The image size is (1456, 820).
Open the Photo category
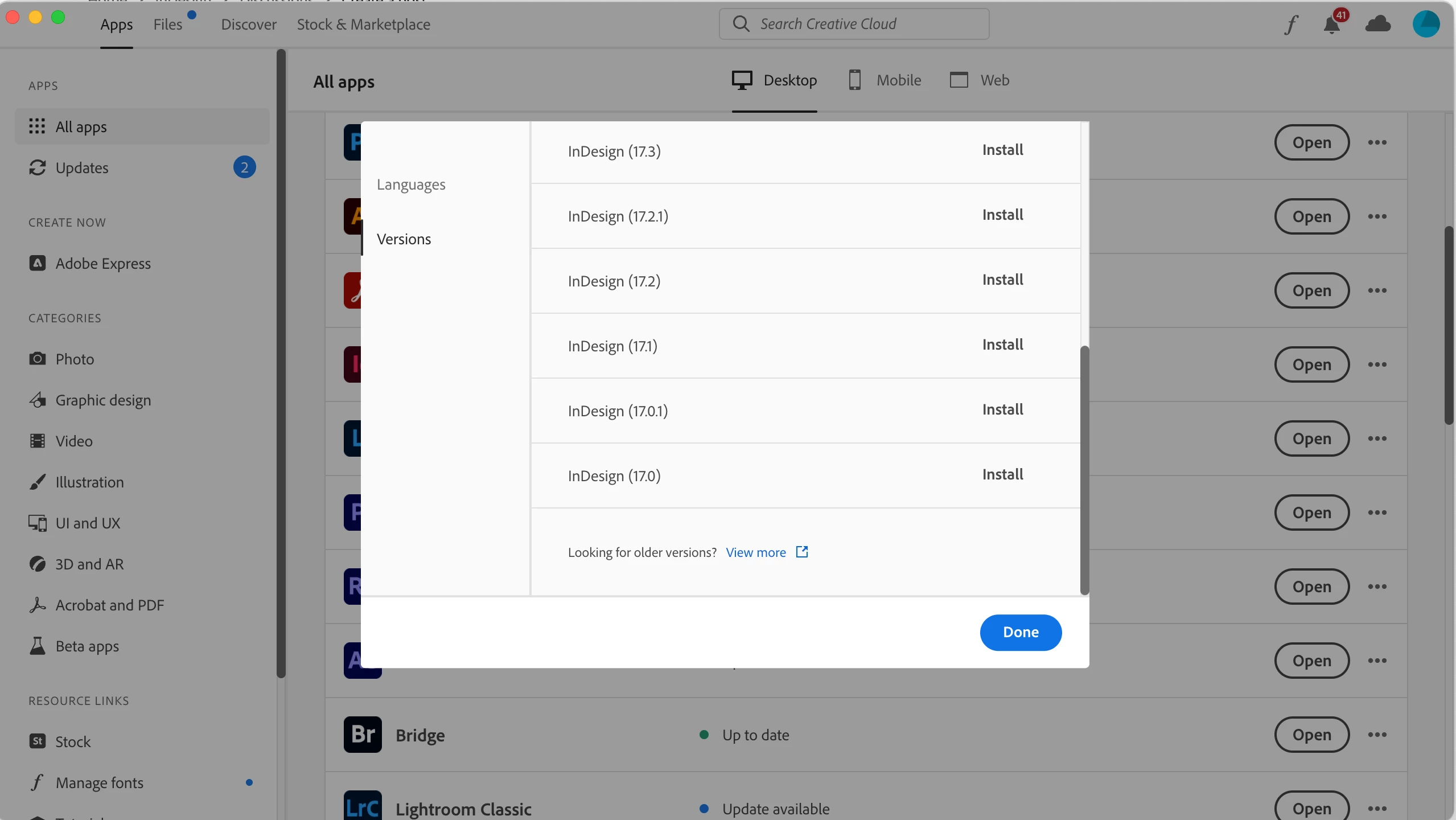tap(75, 359)
